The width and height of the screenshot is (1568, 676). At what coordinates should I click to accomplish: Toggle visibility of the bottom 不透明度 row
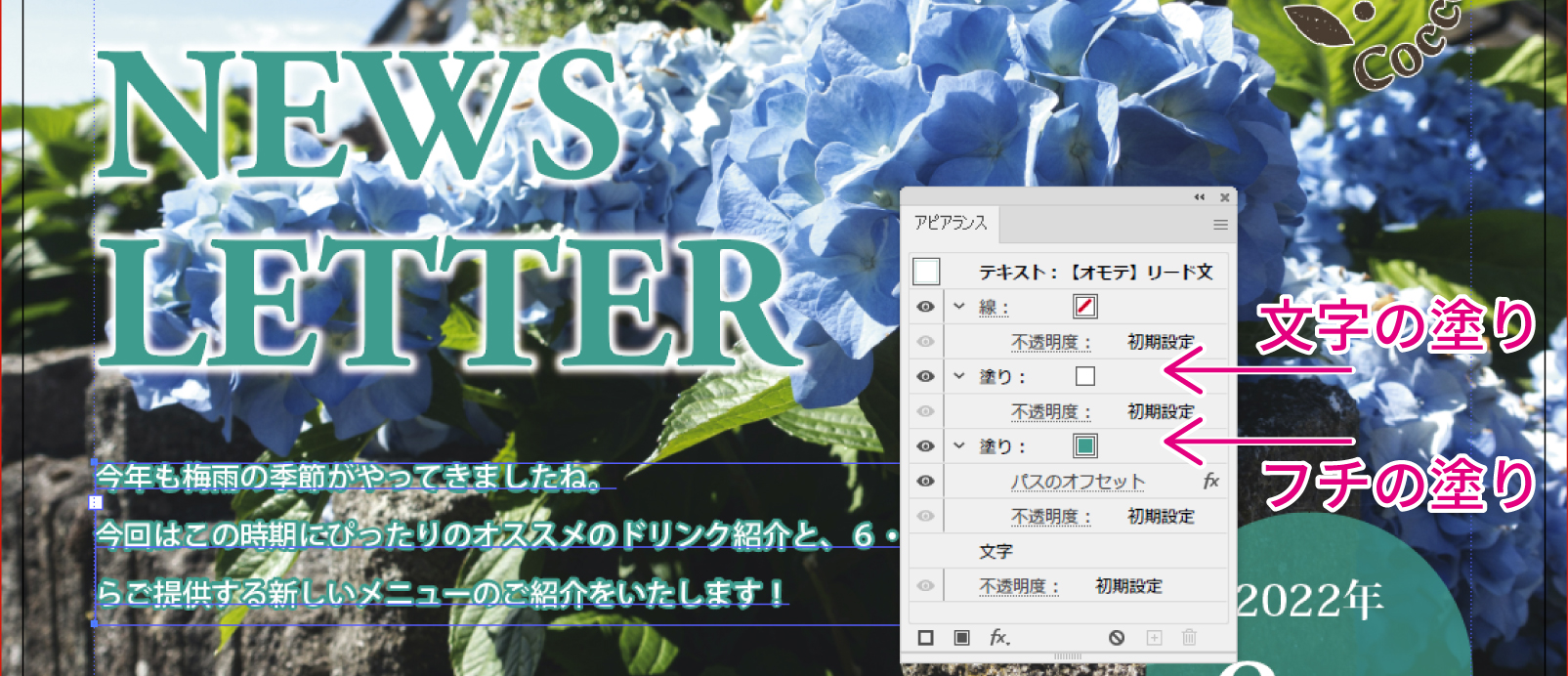[x=925, y=586]
